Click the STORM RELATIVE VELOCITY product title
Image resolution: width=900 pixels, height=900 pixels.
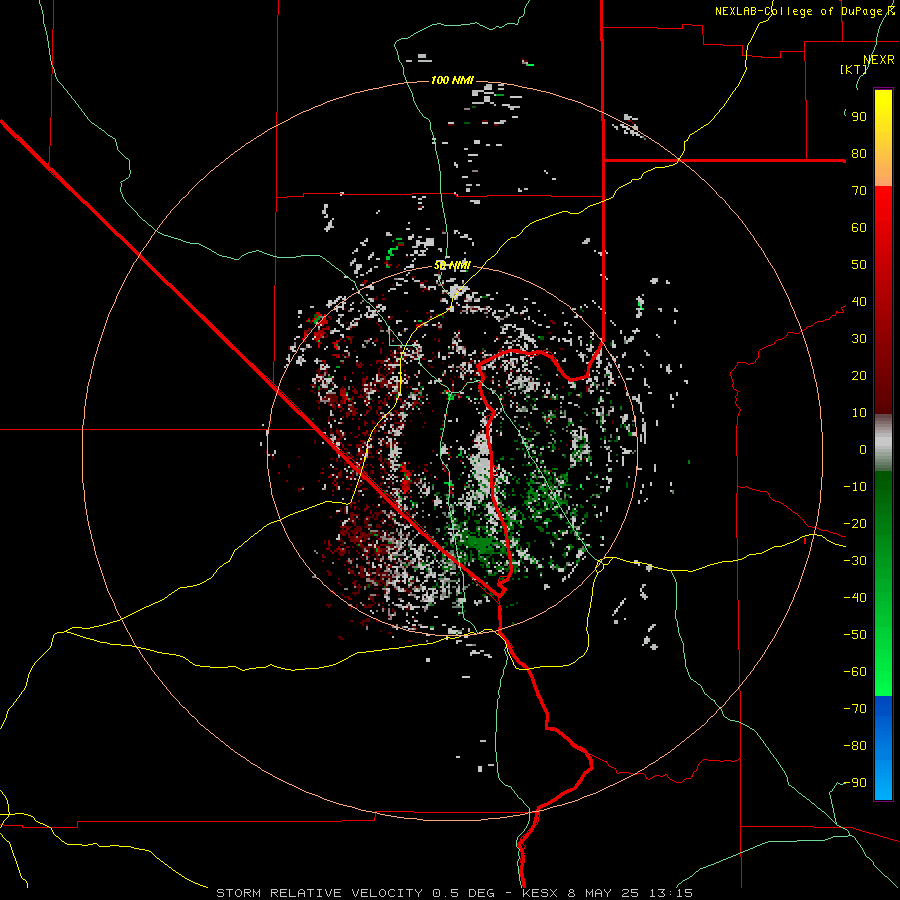click(319, 893)
